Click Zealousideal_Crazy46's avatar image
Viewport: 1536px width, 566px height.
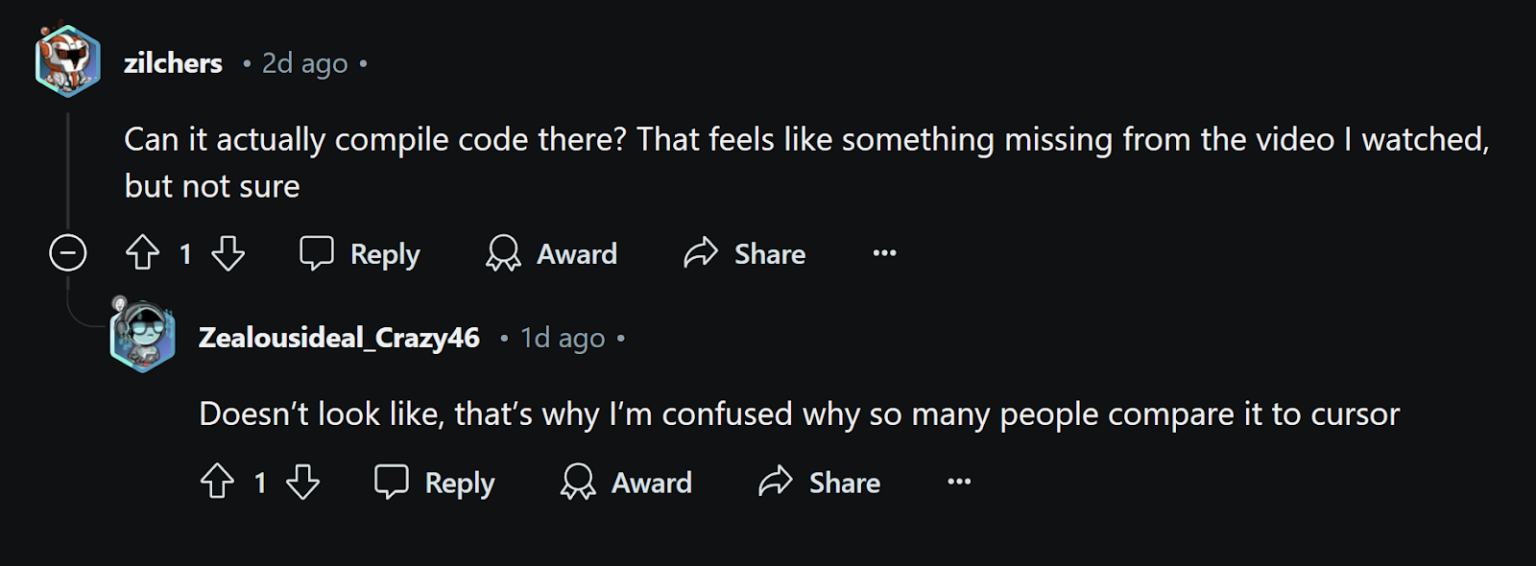(142, 336)
